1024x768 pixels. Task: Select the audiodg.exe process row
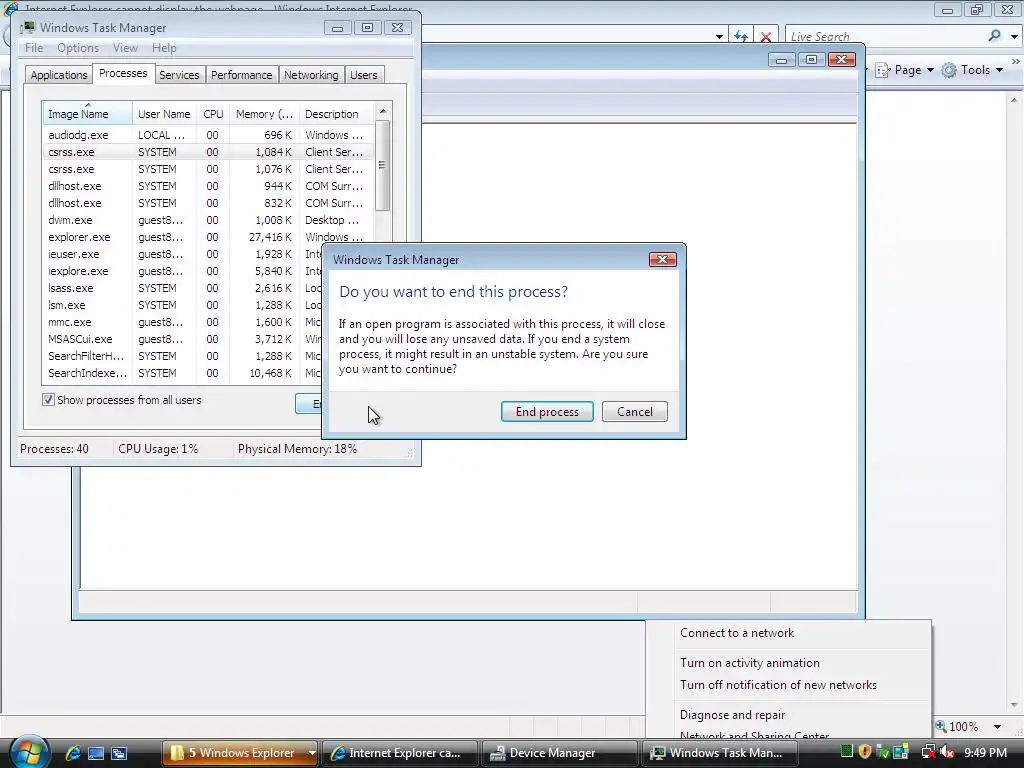click(x=208, y=135)
